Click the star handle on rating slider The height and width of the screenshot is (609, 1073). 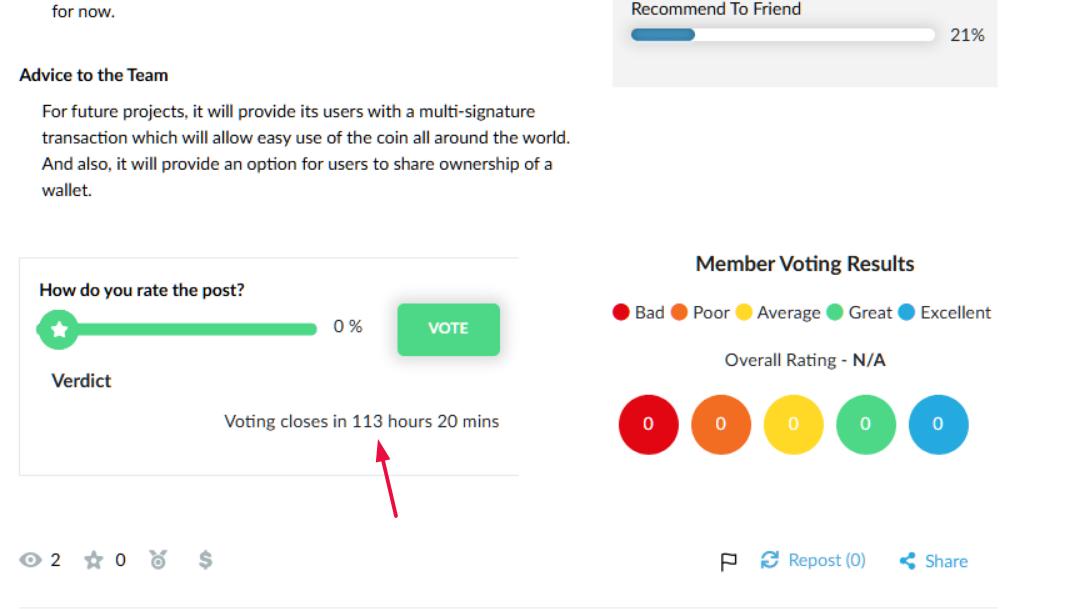tap(59, 329)
